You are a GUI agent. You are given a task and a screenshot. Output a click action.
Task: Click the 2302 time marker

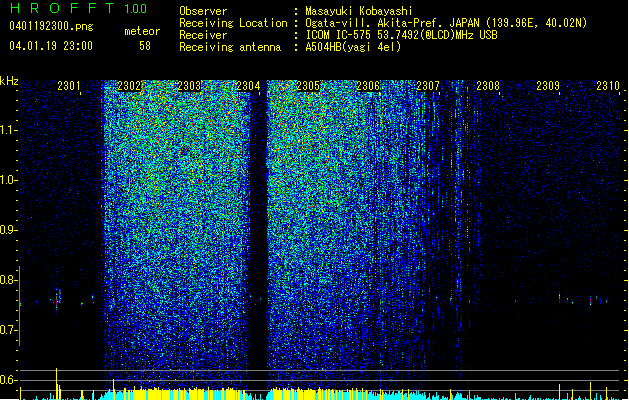[129, 86]
